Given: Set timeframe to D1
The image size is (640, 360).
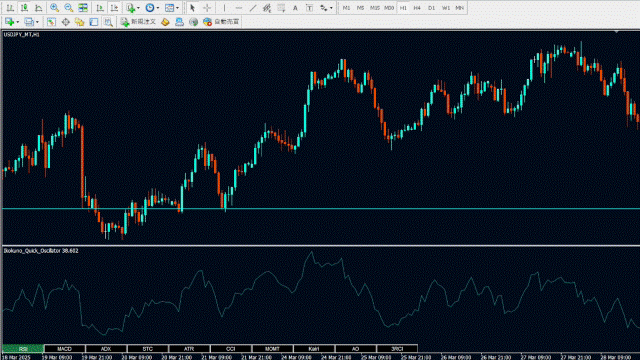Looking at the screenshot, I should tap(431, 8).
